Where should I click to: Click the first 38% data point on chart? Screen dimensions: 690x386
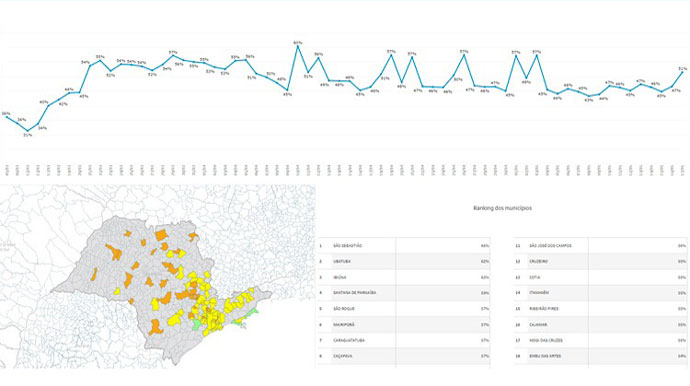[x=7, y=117]
